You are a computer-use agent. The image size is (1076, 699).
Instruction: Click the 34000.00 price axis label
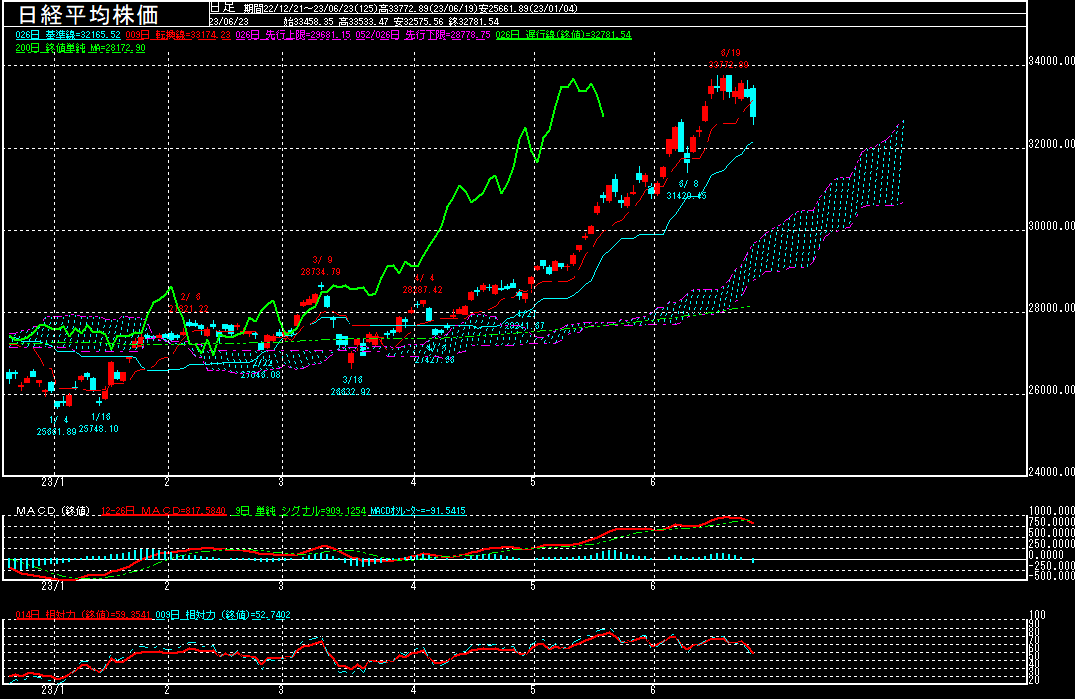click(1051, 61)
